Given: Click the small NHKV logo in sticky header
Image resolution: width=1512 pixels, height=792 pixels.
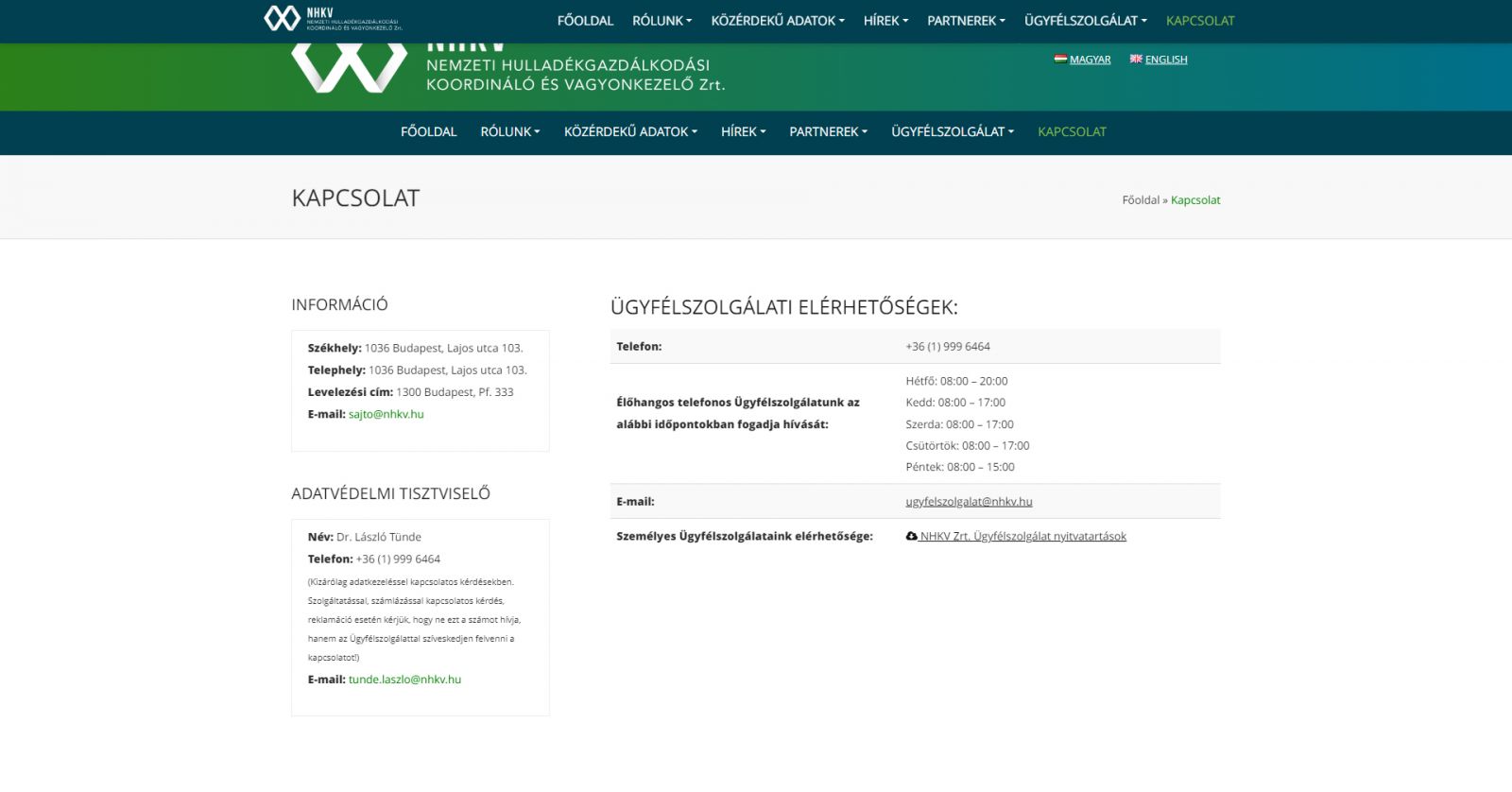Looking at the screenshot, I should click(x=333, y=18).
